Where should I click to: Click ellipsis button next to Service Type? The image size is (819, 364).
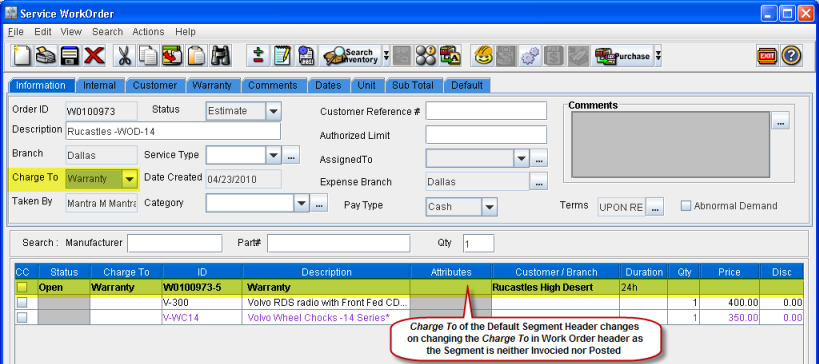[x=291, y=155]
